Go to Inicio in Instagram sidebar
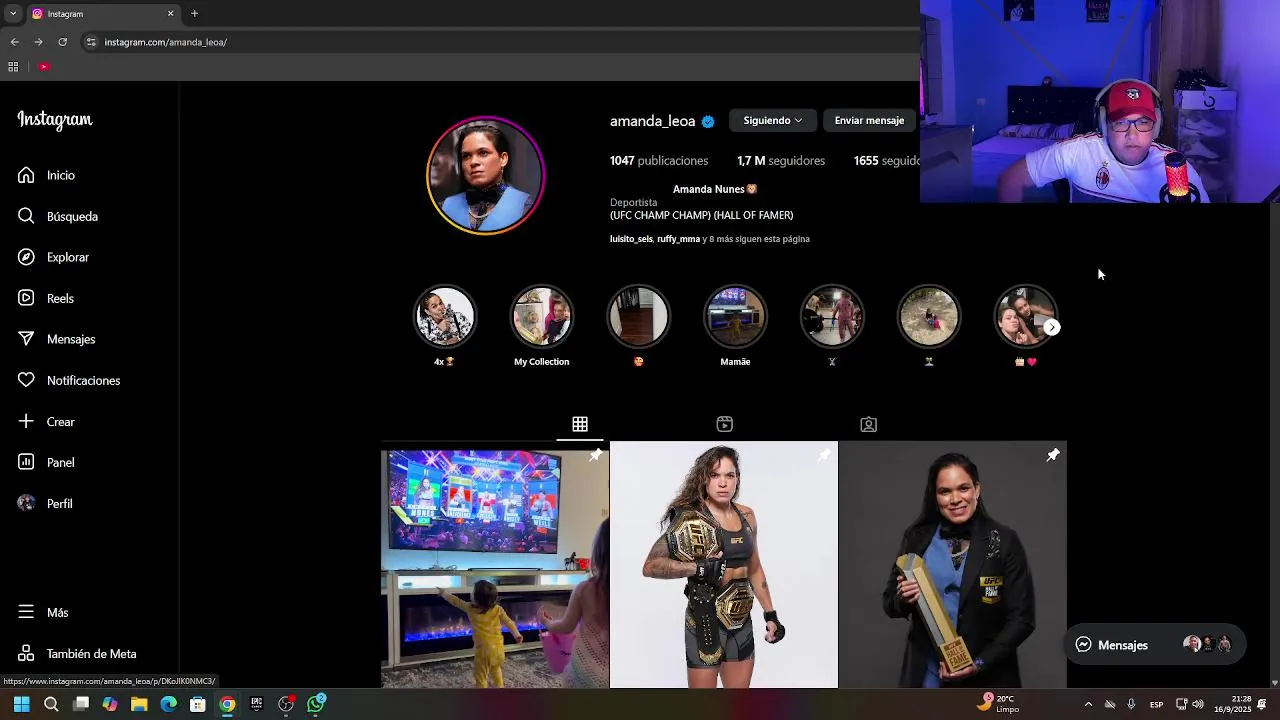This screenshot has width=1280, height=720. click(46, 175)
